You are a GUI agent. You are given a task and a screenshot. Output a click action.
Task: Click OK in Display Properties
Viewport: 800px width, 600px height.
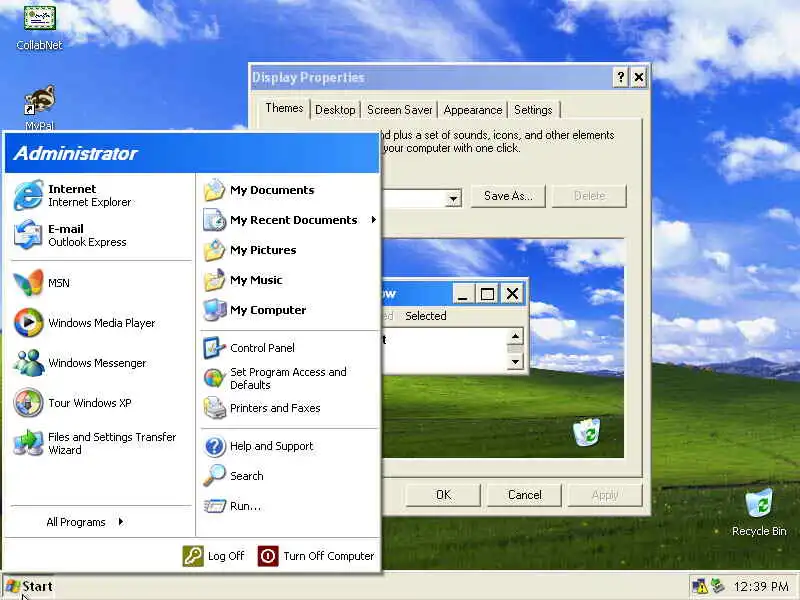[x=443, y=495]
